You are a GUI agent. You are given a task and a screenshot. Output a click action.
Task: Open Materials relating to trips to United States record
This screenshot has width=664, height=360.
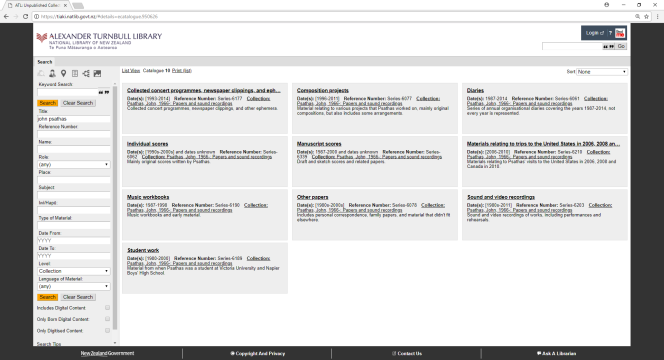[x=543, y=144]
